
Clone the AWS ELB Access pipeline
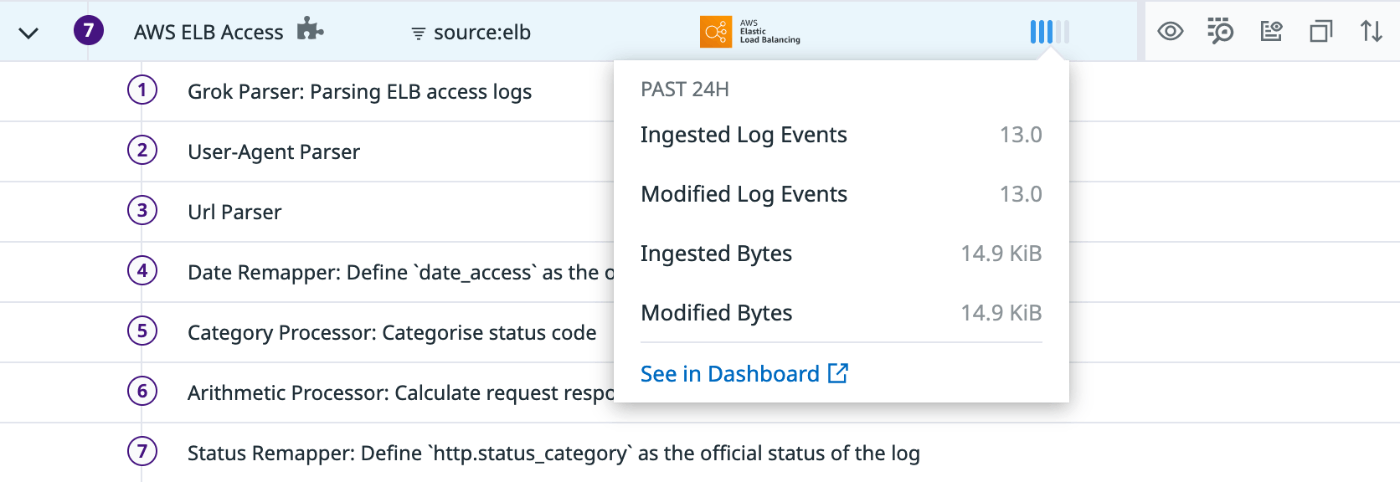1321,32
